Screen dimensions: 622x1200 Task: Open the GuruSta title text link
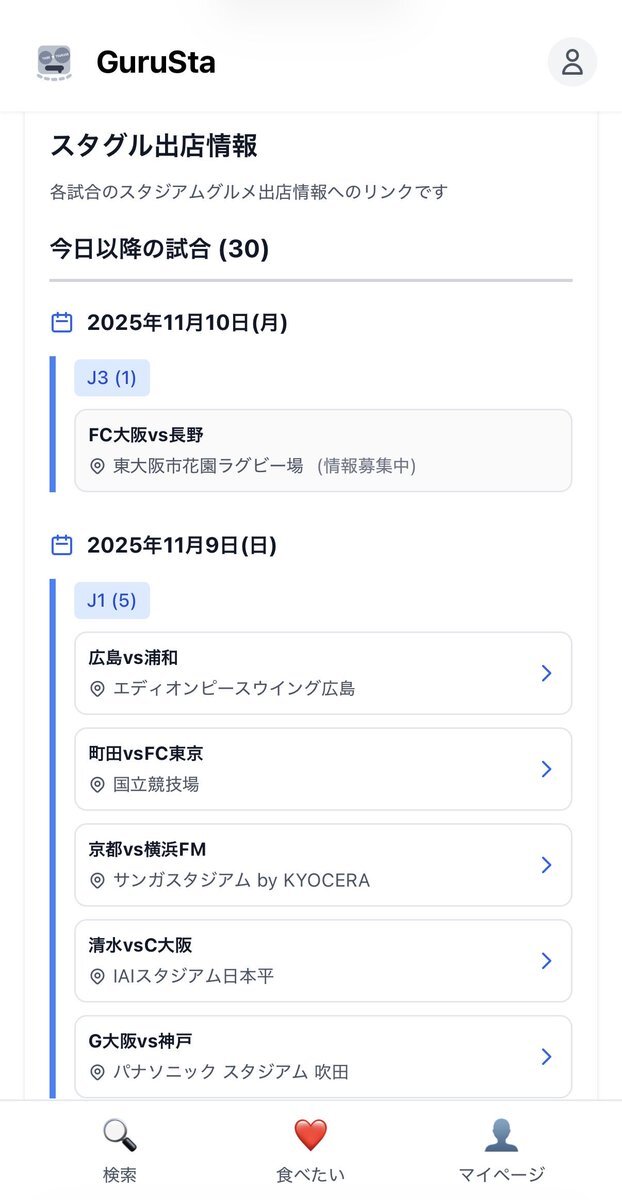[x=156, y=63]
